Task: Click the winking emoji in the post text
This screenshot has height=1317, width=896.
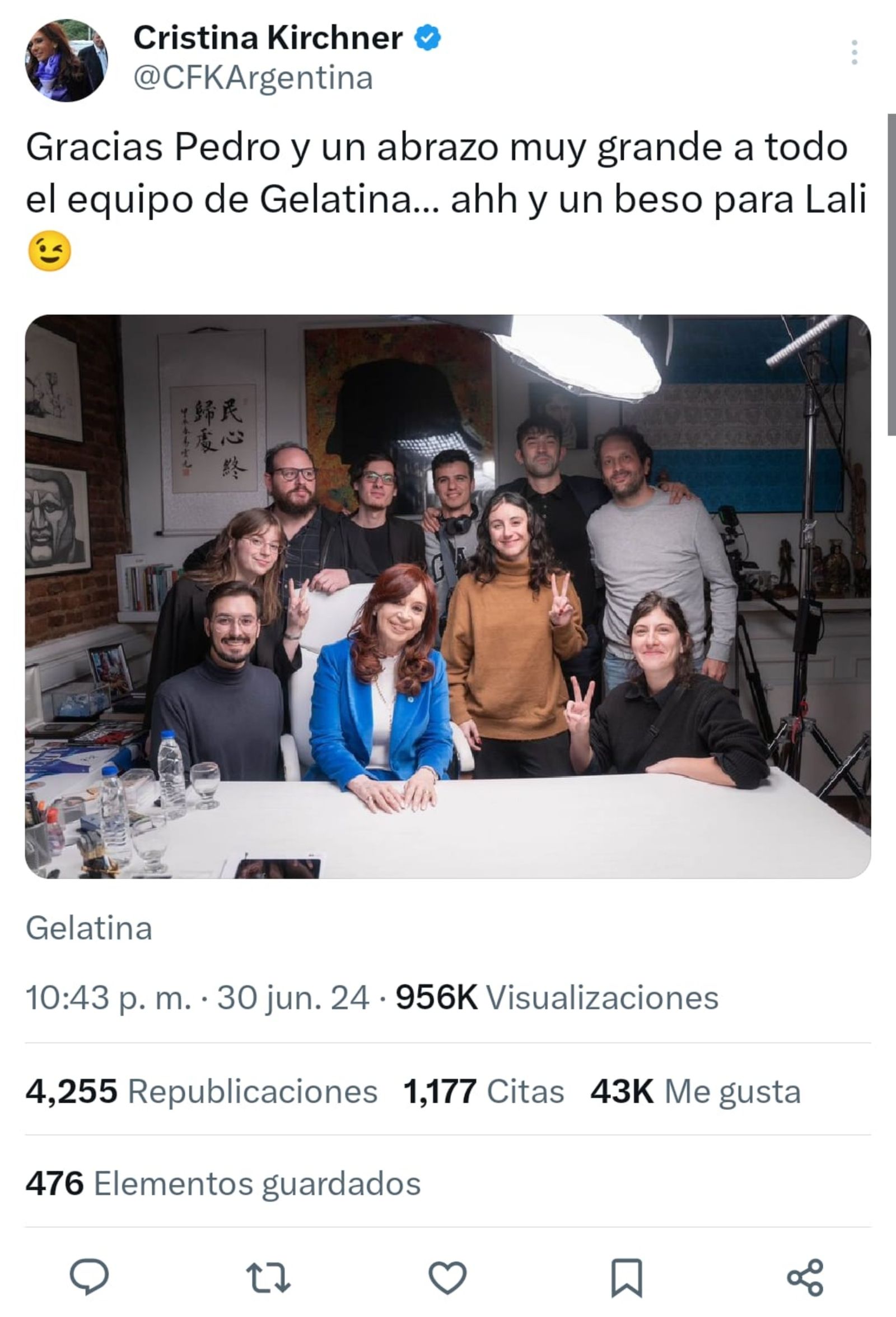Action: tap(50, 251)
